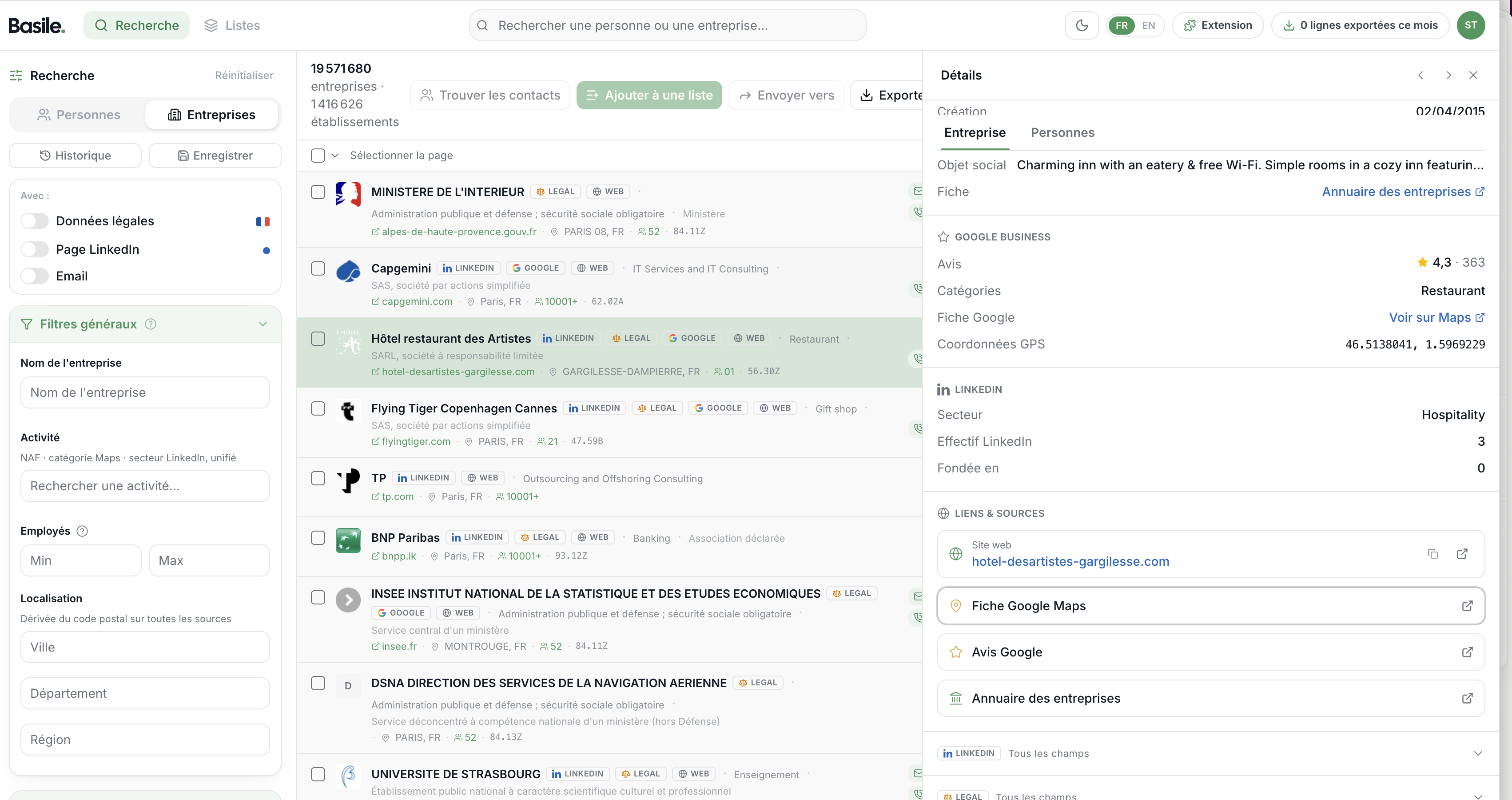Screen dimensions: 1512x800
Task: Toggle the Données légales switch
Action: click(x=35, y=221)
